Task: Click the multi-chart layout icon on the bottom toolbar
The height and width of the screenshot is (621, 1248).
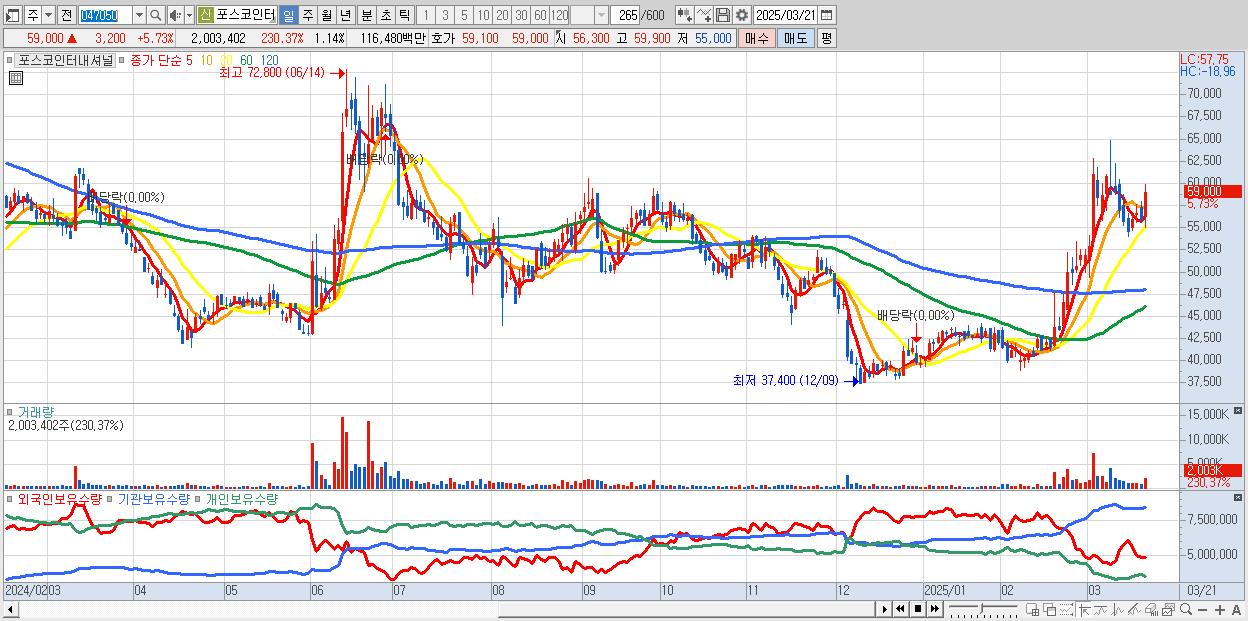Action: coord(1032,609)
